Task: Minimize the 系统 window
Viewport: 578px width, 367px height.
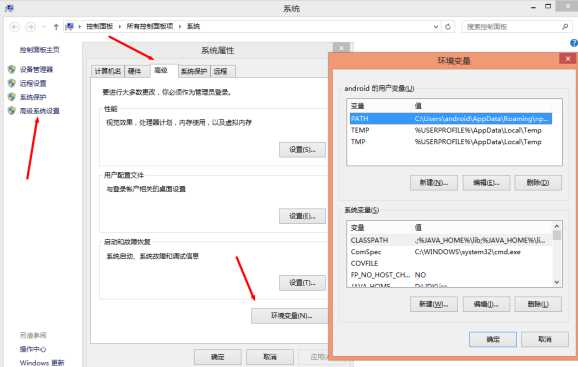Action: tap(533, 7)
